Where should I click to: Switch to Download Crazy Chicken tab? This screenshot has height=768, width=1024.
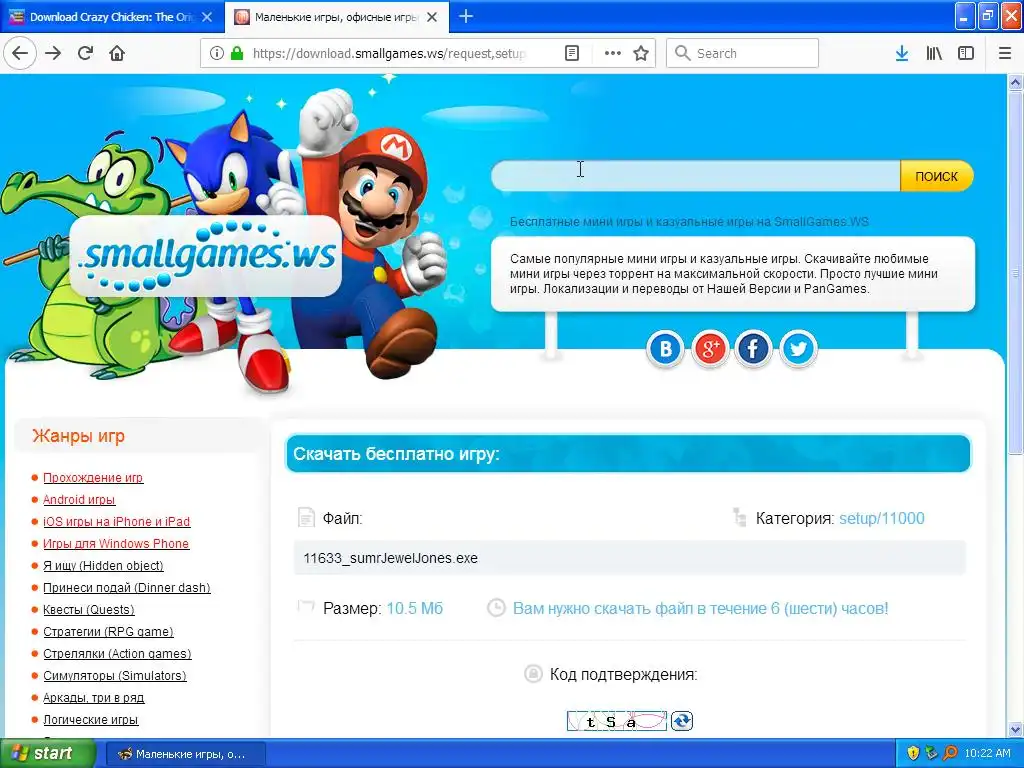tap(112, 17)
